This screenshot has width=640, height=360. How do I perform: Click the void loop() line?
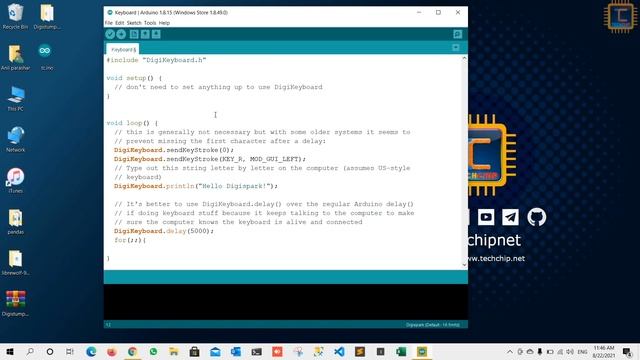pos(132,123)
